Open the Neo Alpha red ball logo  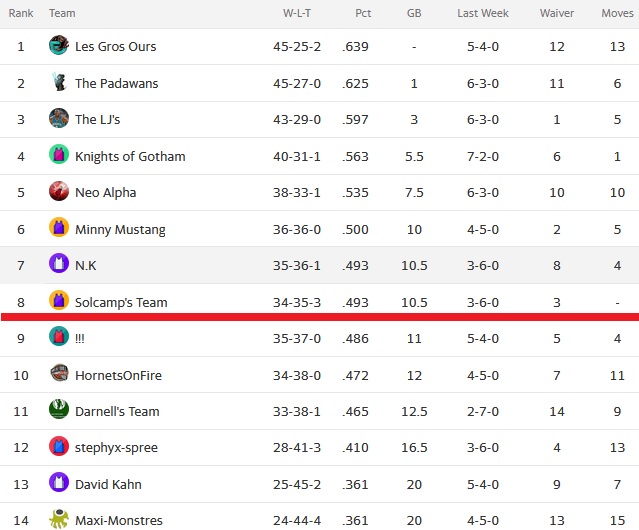tap(59, 191)
